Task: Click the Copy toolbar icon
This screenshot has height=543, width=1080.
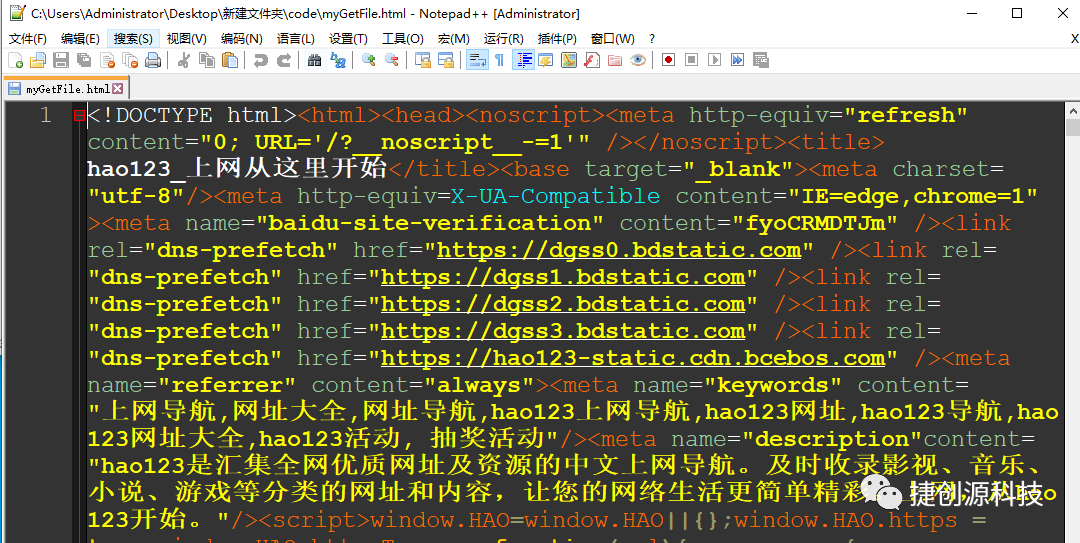Action: pyautogui.click(x=207, y=60)
